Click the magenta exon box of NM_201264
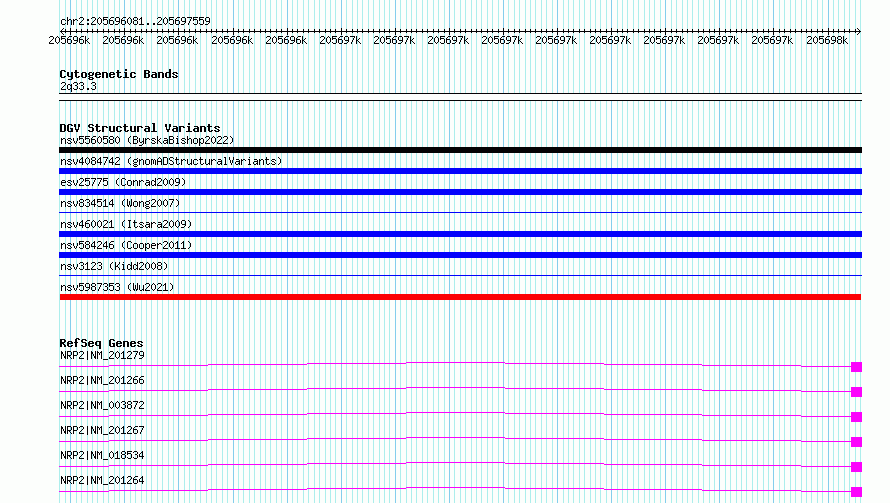 tap(857, 492)
